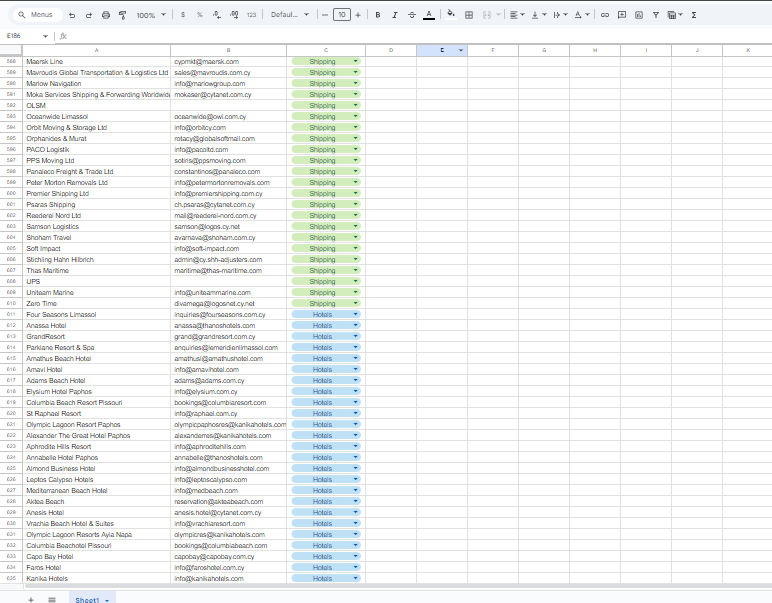Toggle bold formatting
This screenshot has width=772, height=603.
pyautogui.click(x=378, y=15)
